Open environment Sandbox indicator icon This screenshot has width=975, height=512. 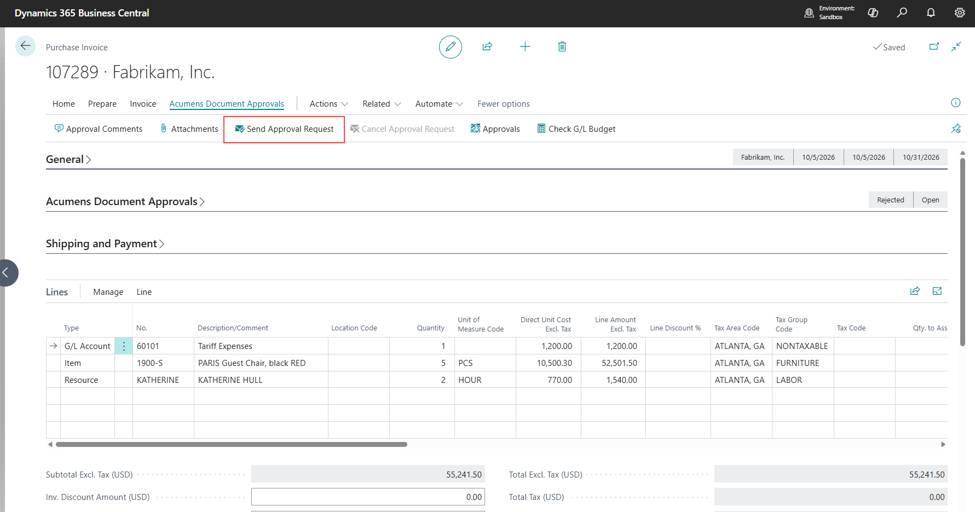coord(809,12)
